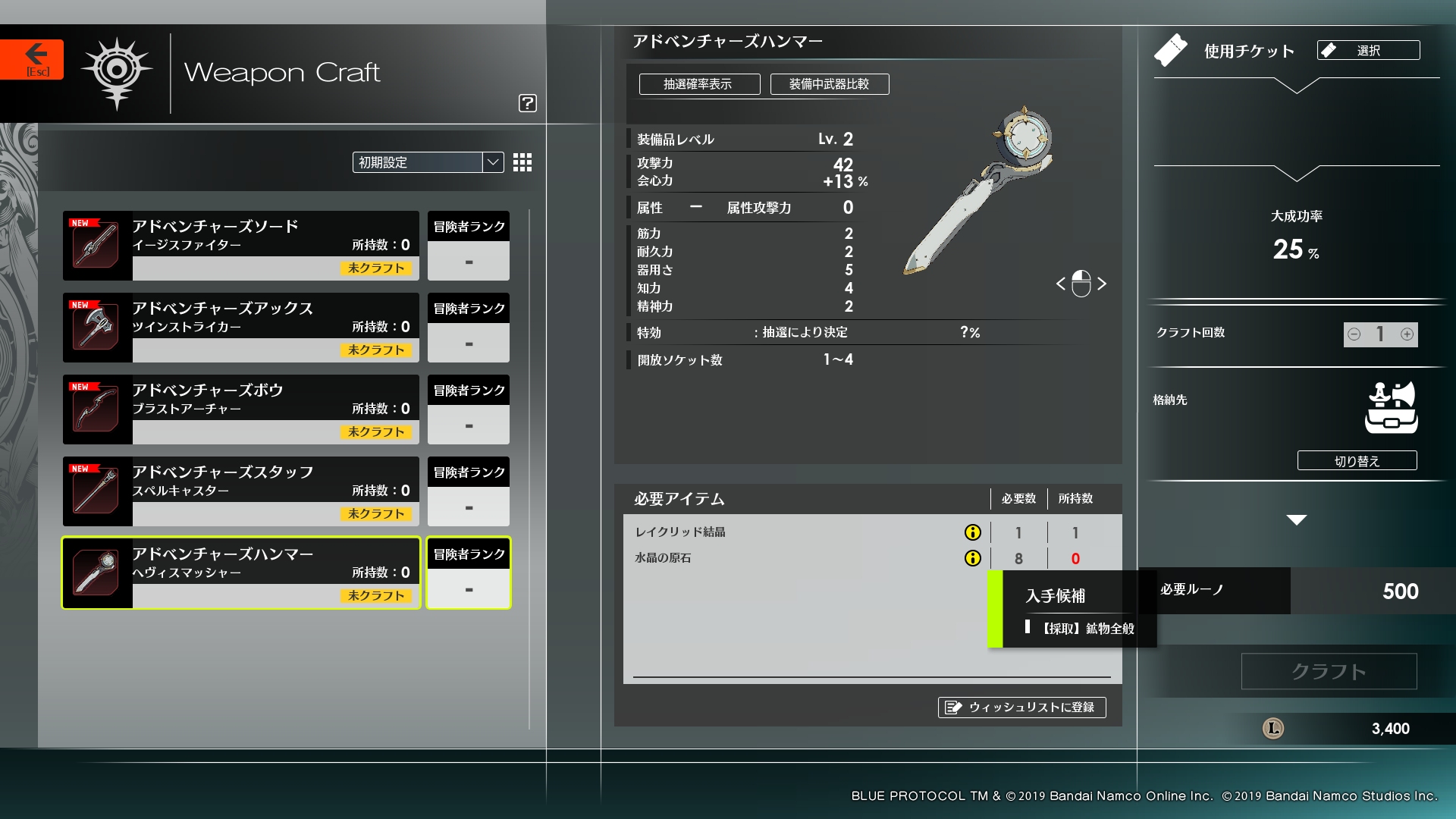Screen dimensions: 1456x819
Task: Expand the white down triangle arrow
Action: click(1297, 520)
